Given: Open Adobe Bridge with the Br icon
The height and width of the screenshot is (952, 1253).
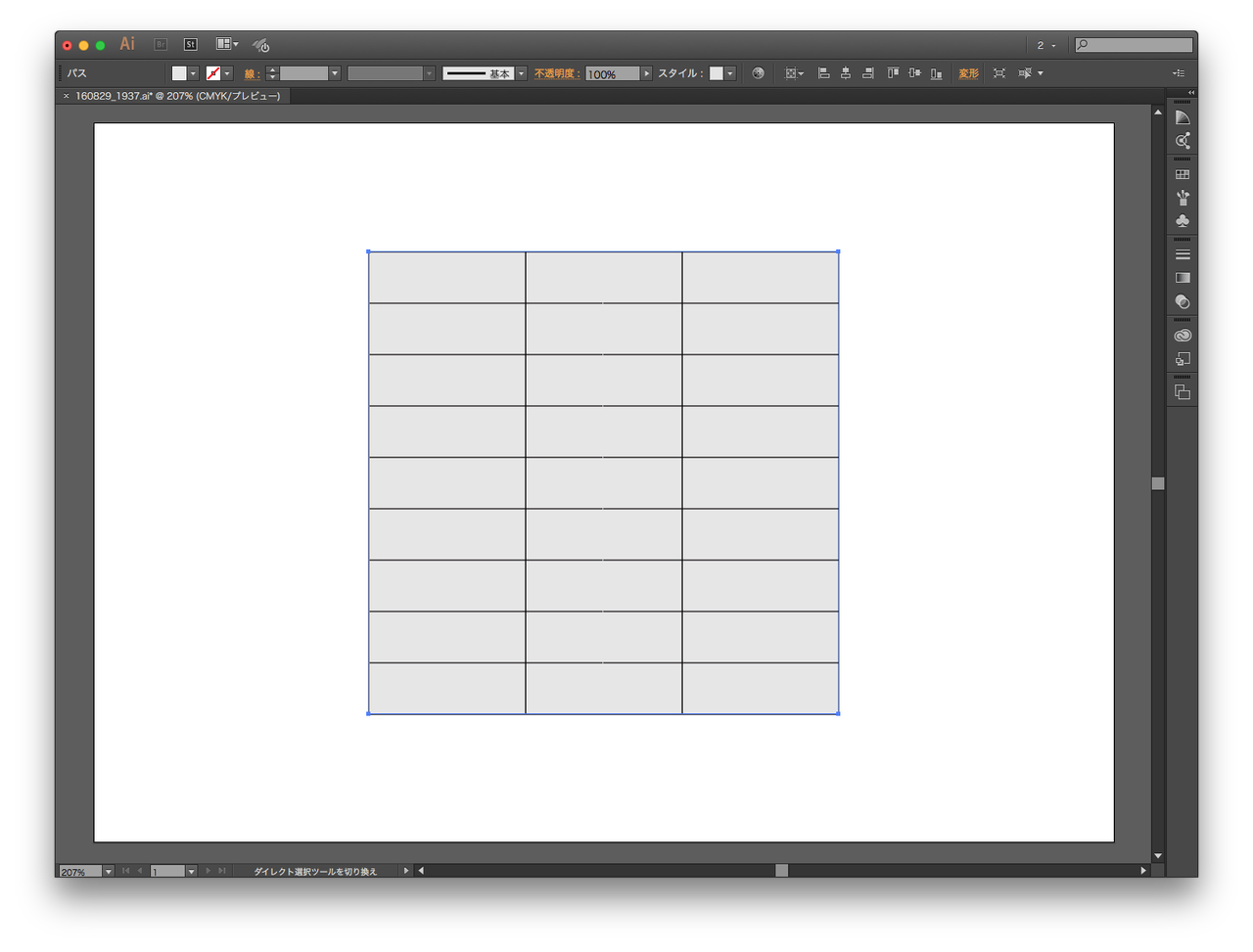Looking at the screenshot, I should coord(161,44).
